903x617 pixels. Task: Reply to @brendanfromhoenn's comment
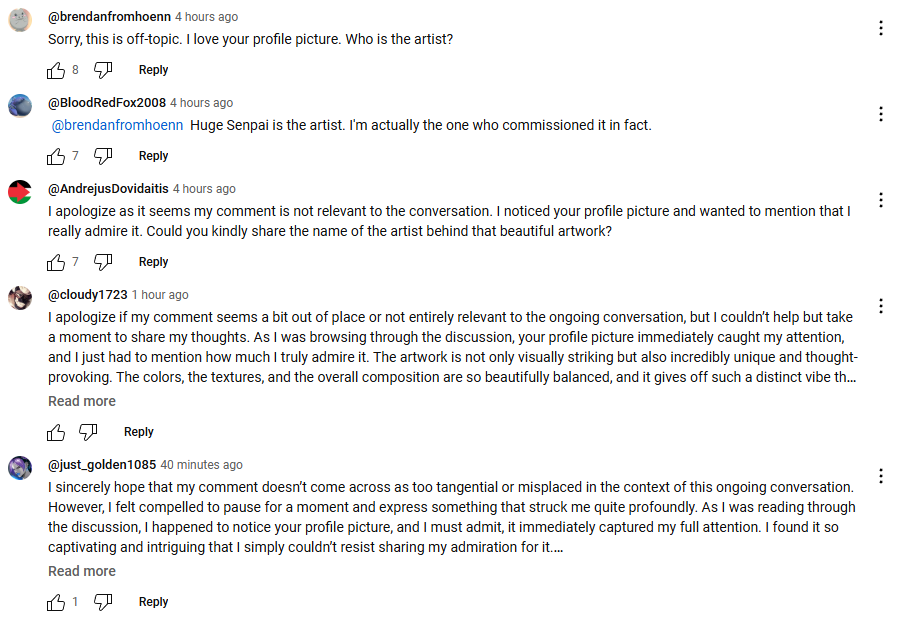point(153,70)
